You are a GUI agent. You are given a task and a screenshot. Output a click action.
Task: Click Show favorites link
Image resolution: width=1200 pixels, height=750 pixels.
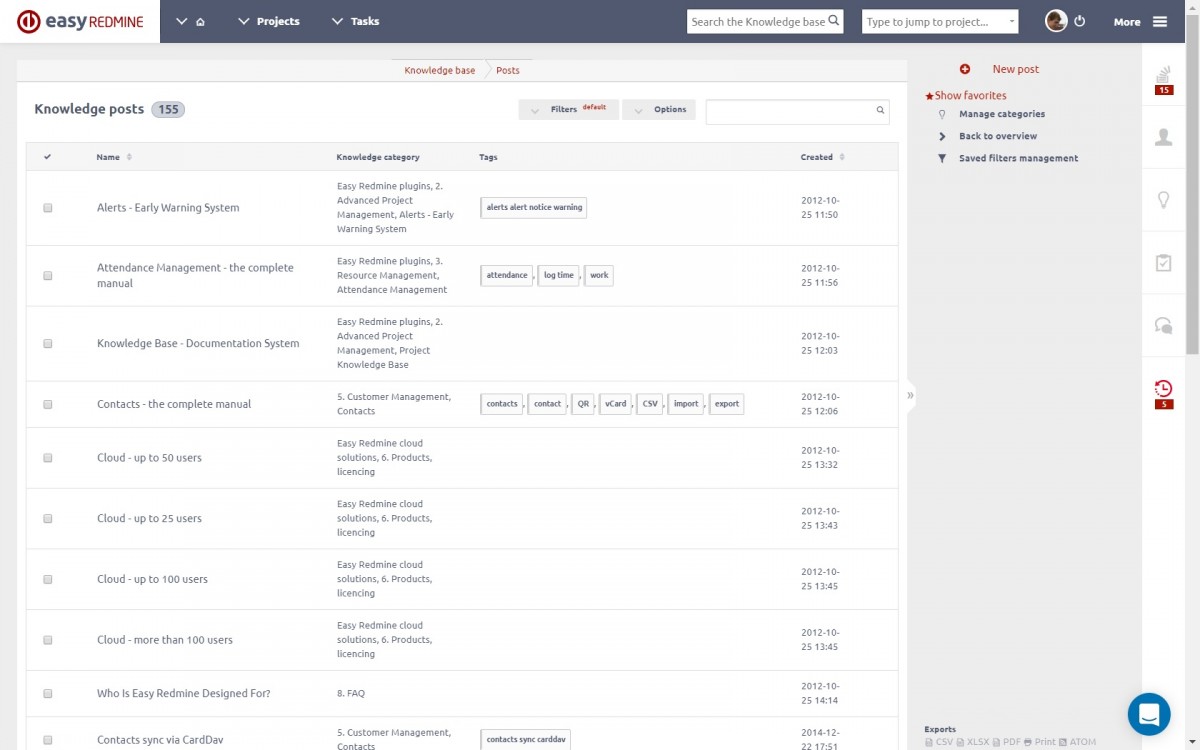click(971, 96)
